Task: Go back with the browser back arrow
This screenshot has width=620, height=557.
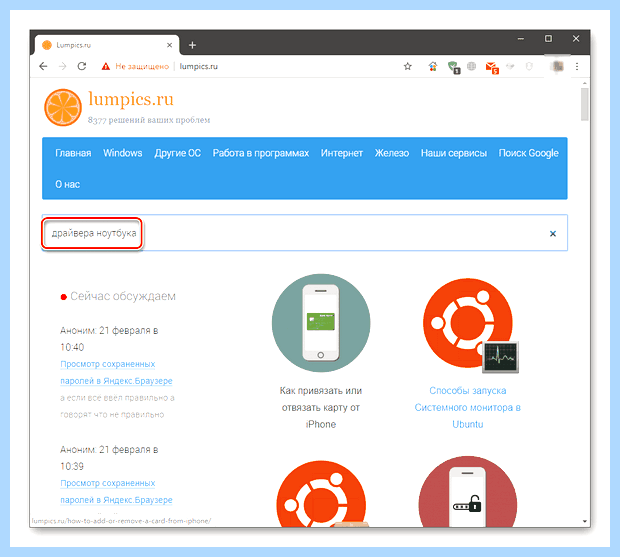Action: [43, 66]
